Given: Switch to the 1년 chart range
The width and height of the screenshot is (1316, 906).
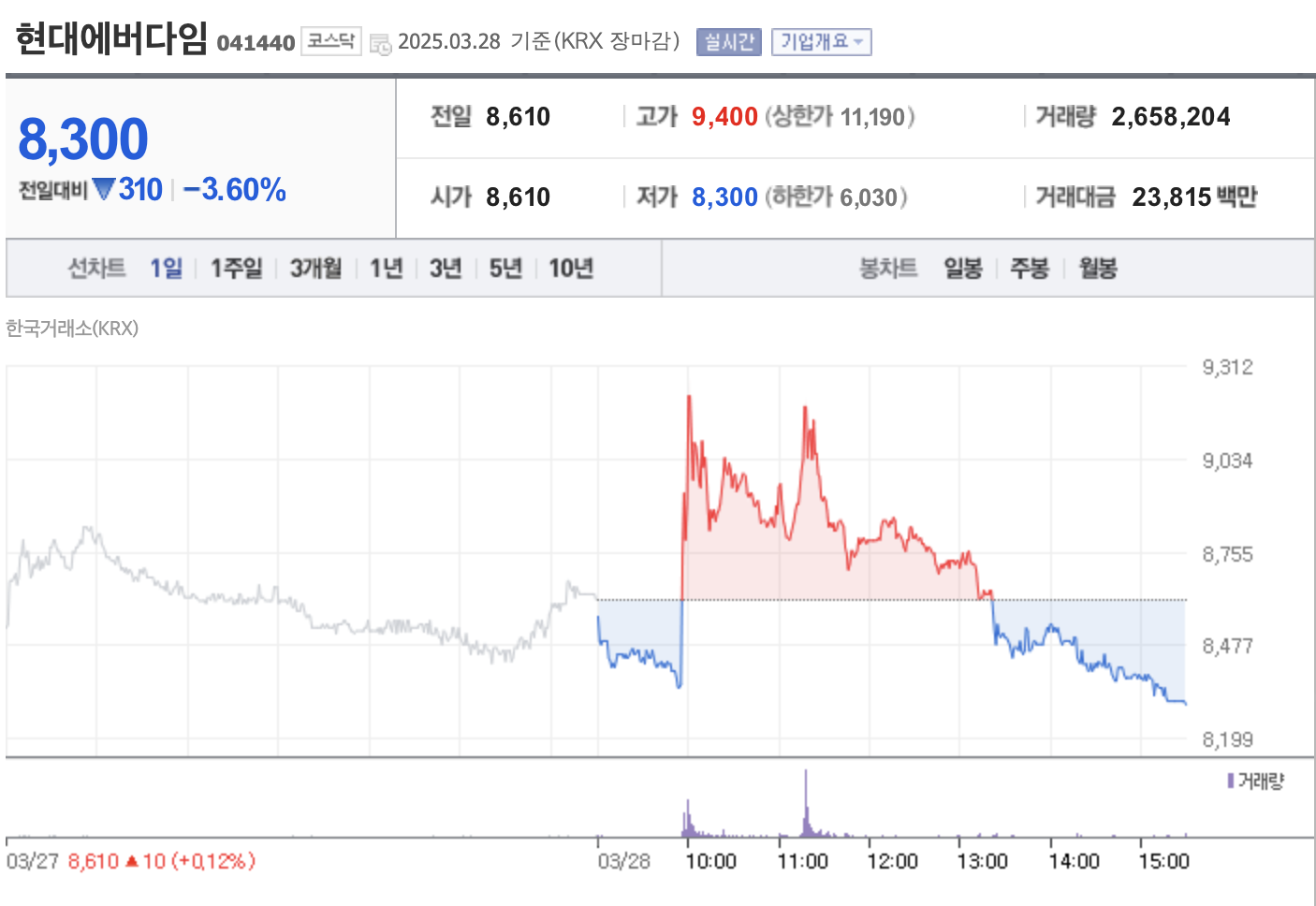Looking at the screenshot, I should point(386,269).
